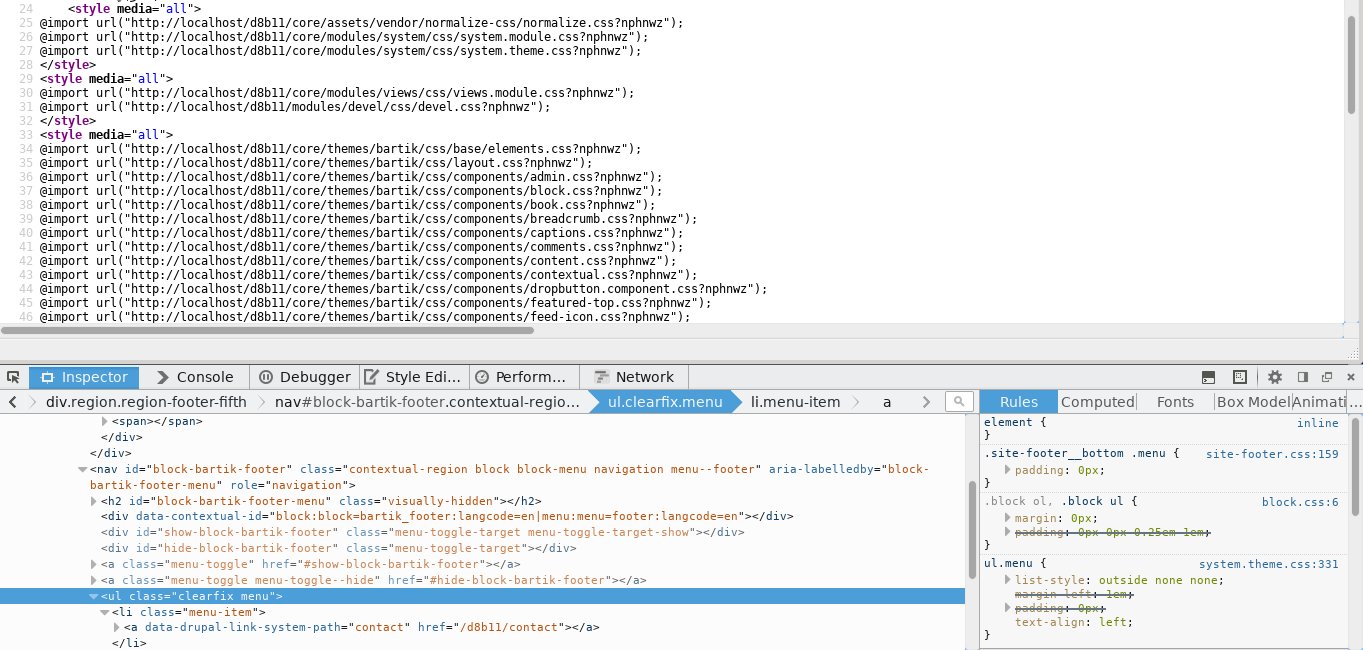Expand margin shorthand in .block ul rule
The height and width of the screenshot is (650, 1363).
[1008, 518]
